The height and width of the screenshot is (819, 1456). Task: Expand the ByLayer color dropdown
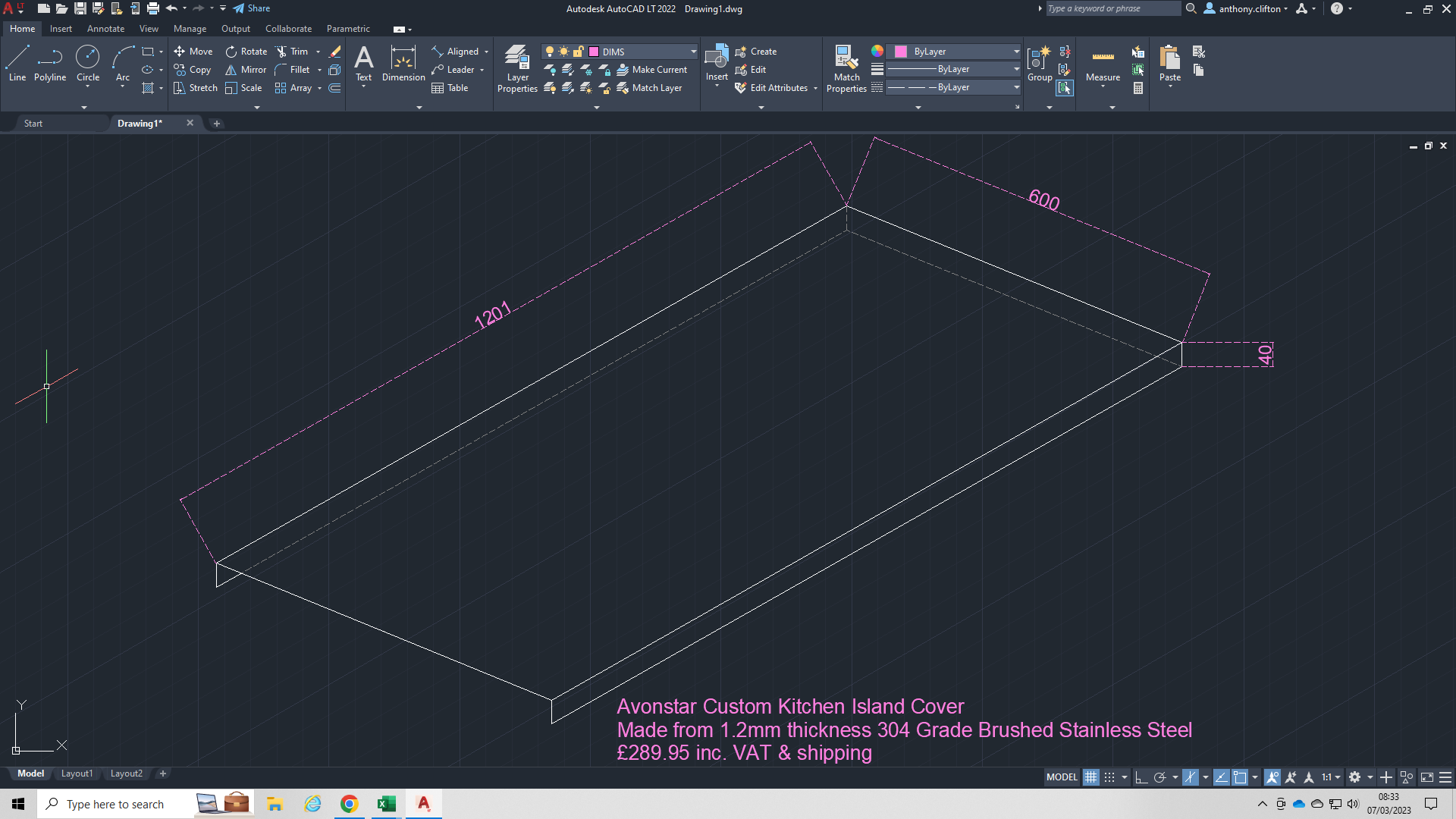[1016, 52]
